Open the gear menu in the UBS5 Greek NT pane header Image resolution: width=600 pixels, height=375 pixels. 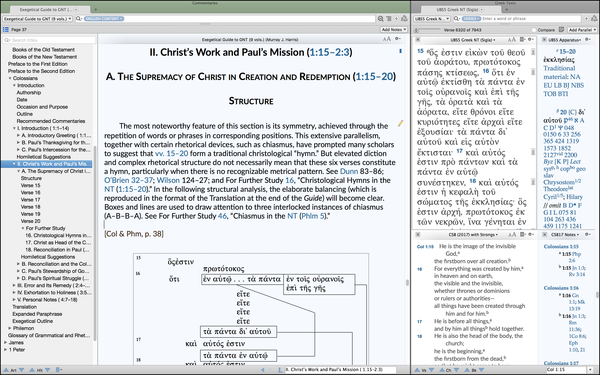531,39
